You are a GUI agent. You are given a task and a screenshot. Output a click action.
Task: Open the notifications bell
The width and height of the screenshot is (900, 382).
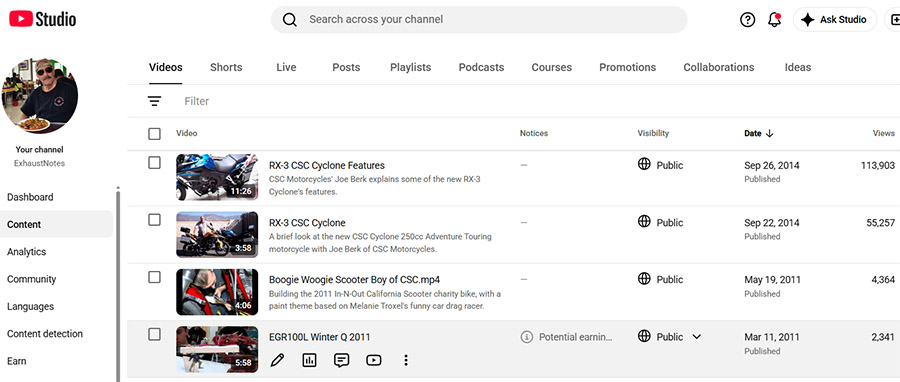click(x=774, y=20)
